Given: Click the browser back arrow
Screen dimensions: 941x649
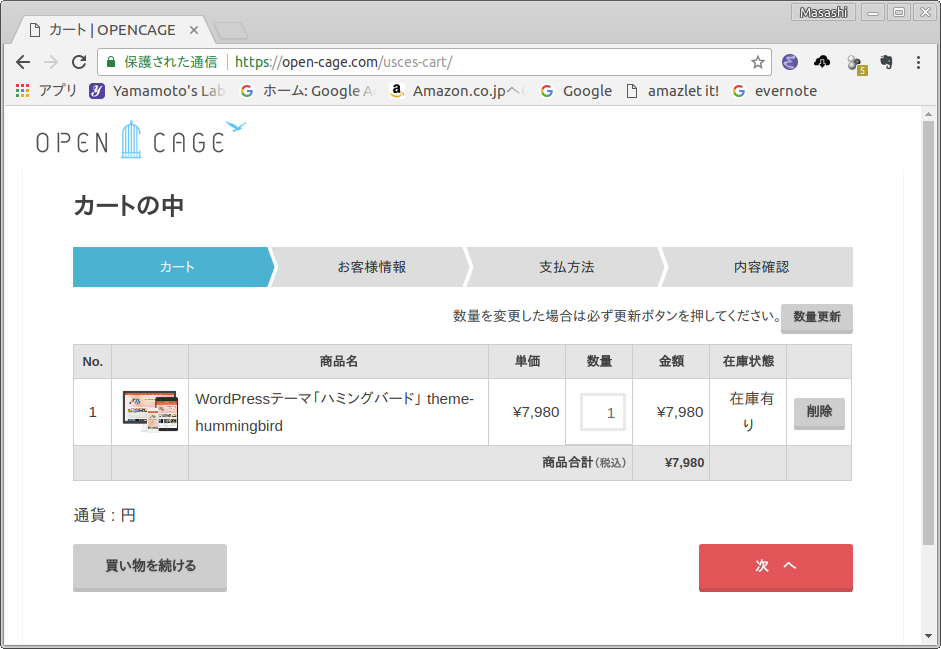Looking at the screenshot, I should coord(23,62).
